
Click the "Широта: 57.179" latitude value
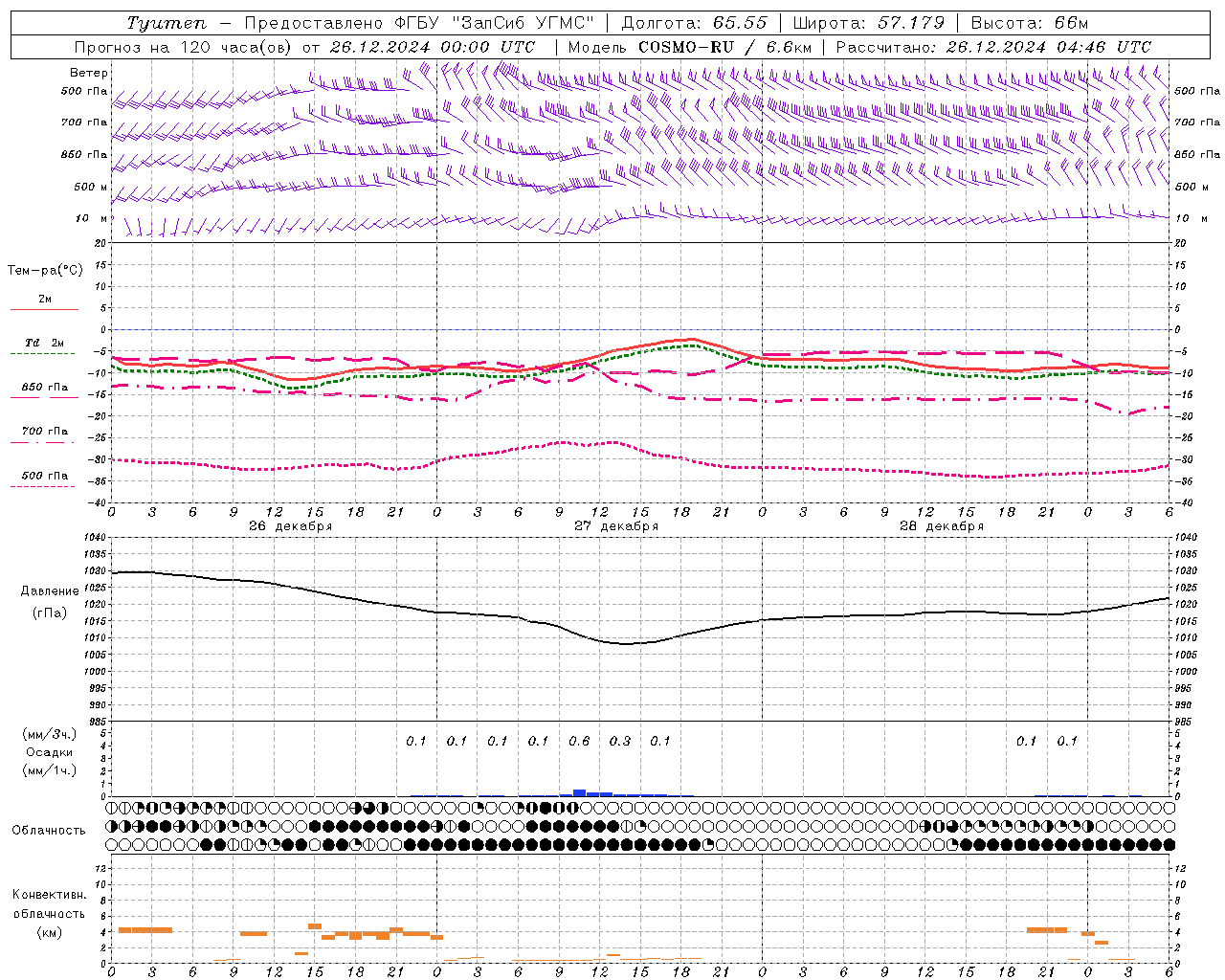869,23
